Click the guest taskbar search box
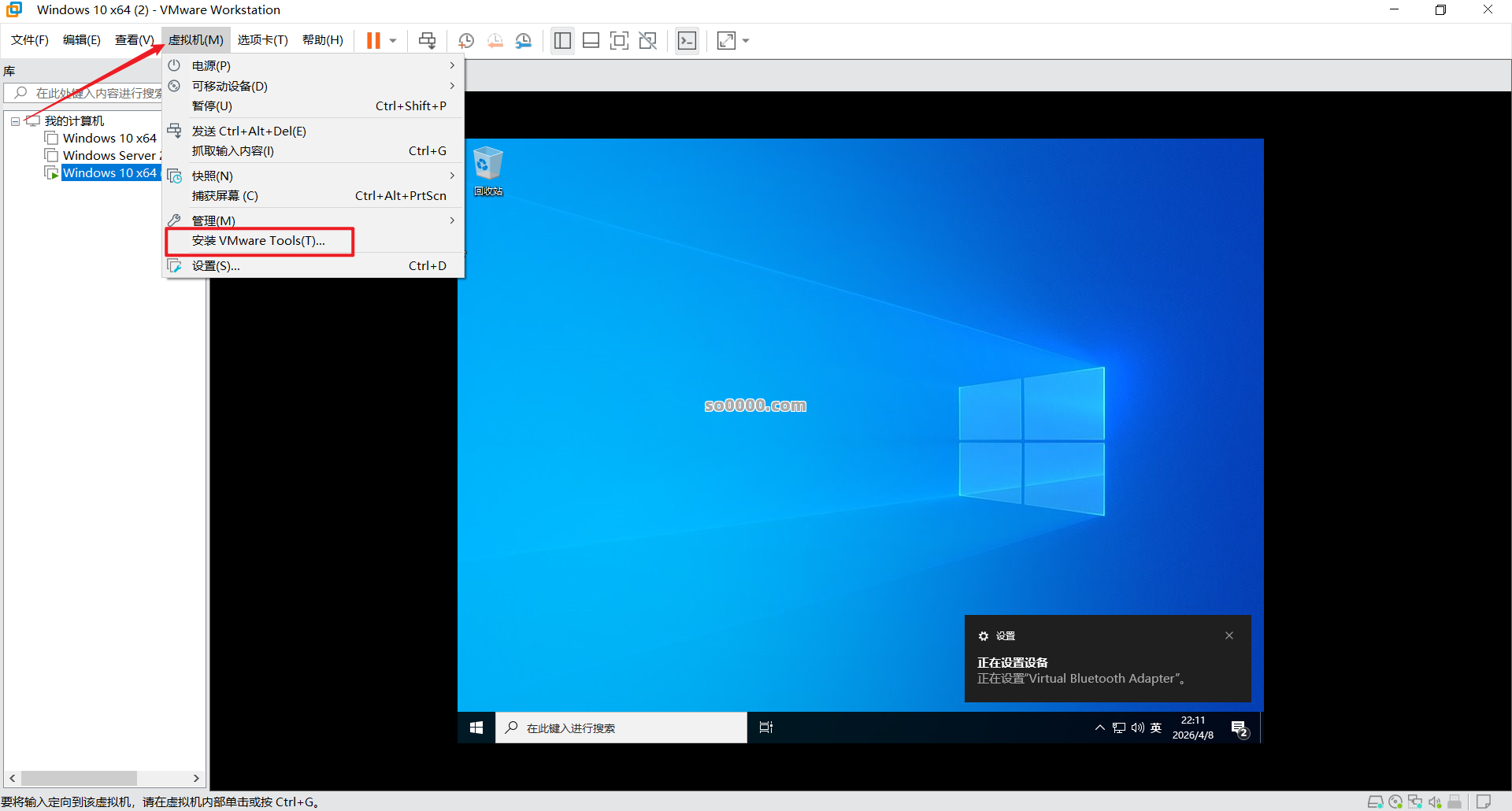The width and height of the screenshot is (1512, 811). pyautogui.click(x=622, y=728)
